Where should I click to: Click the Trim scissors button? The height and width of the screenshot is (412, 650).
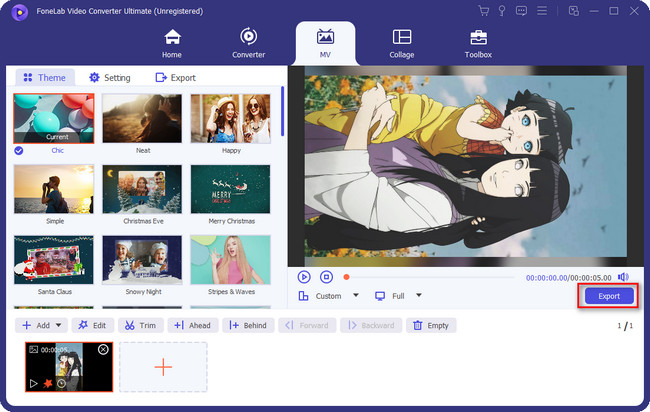141,325
